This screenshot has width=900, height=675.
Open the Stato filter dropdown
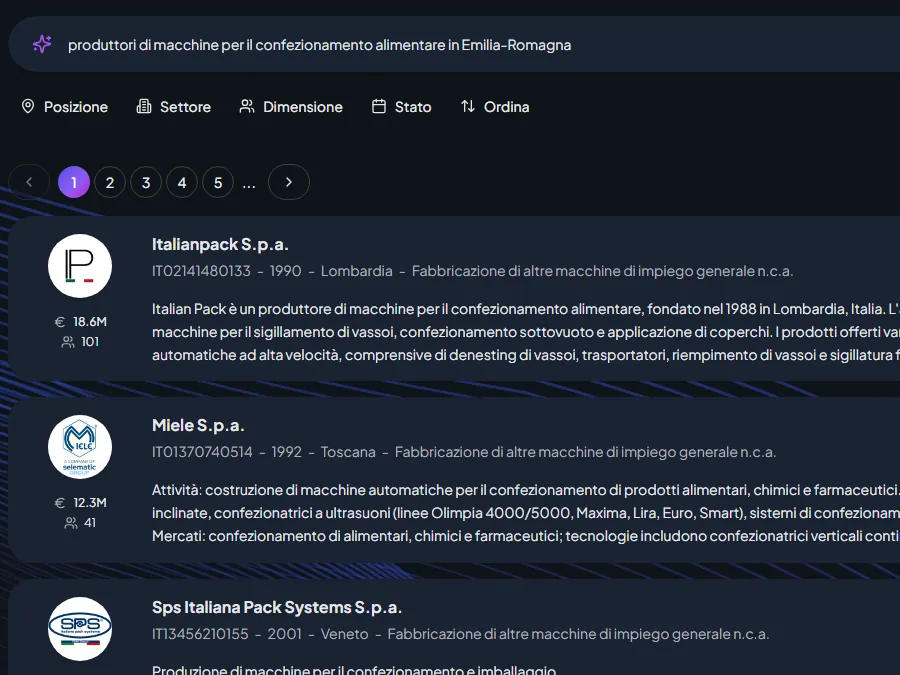coord(401,107)
